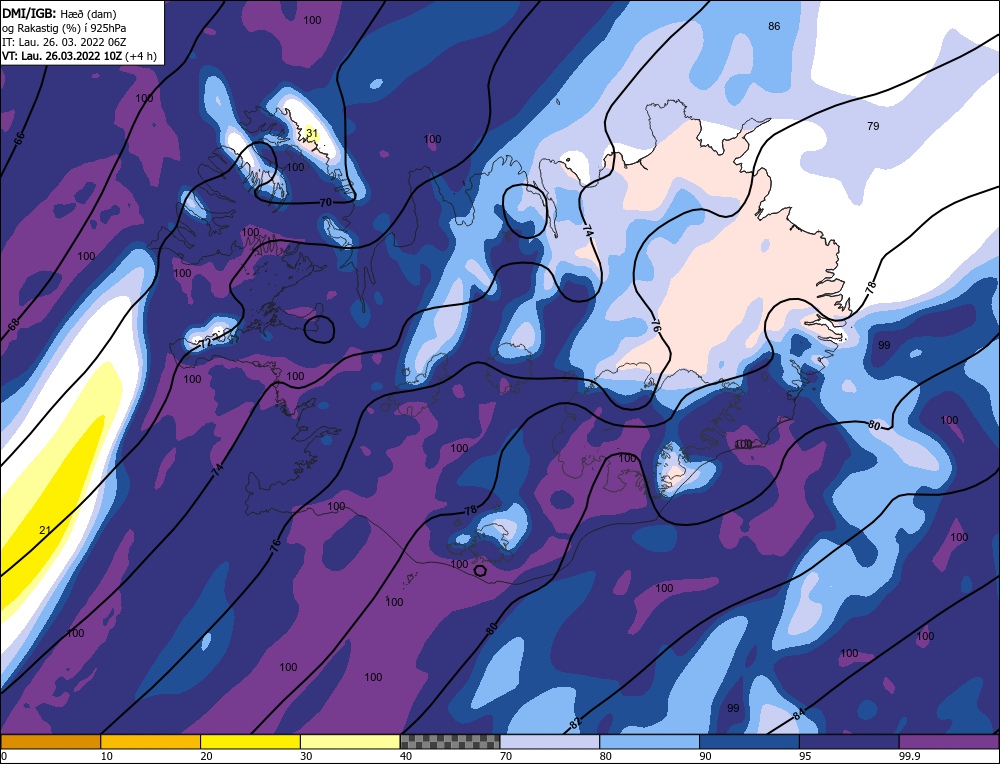
Task: Click the '90' tick on the color scale
Action: click(x=706, y=756)
